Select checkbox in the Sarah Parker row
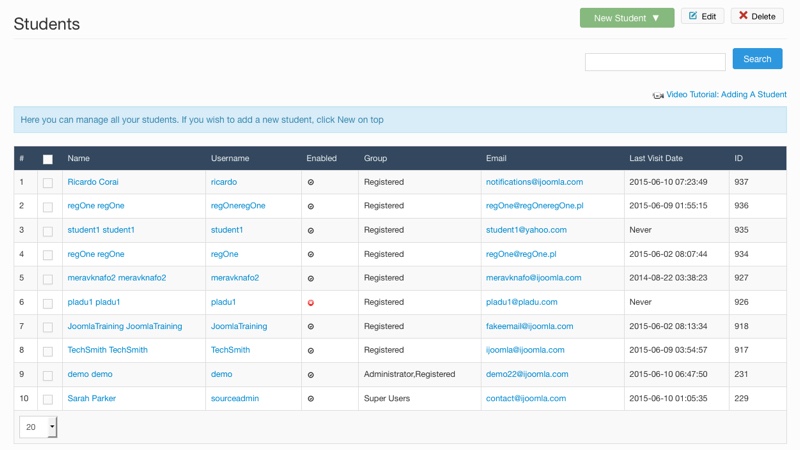Viewport: 800px width, 450px height. pyautogui.click(x=48, y=399)
